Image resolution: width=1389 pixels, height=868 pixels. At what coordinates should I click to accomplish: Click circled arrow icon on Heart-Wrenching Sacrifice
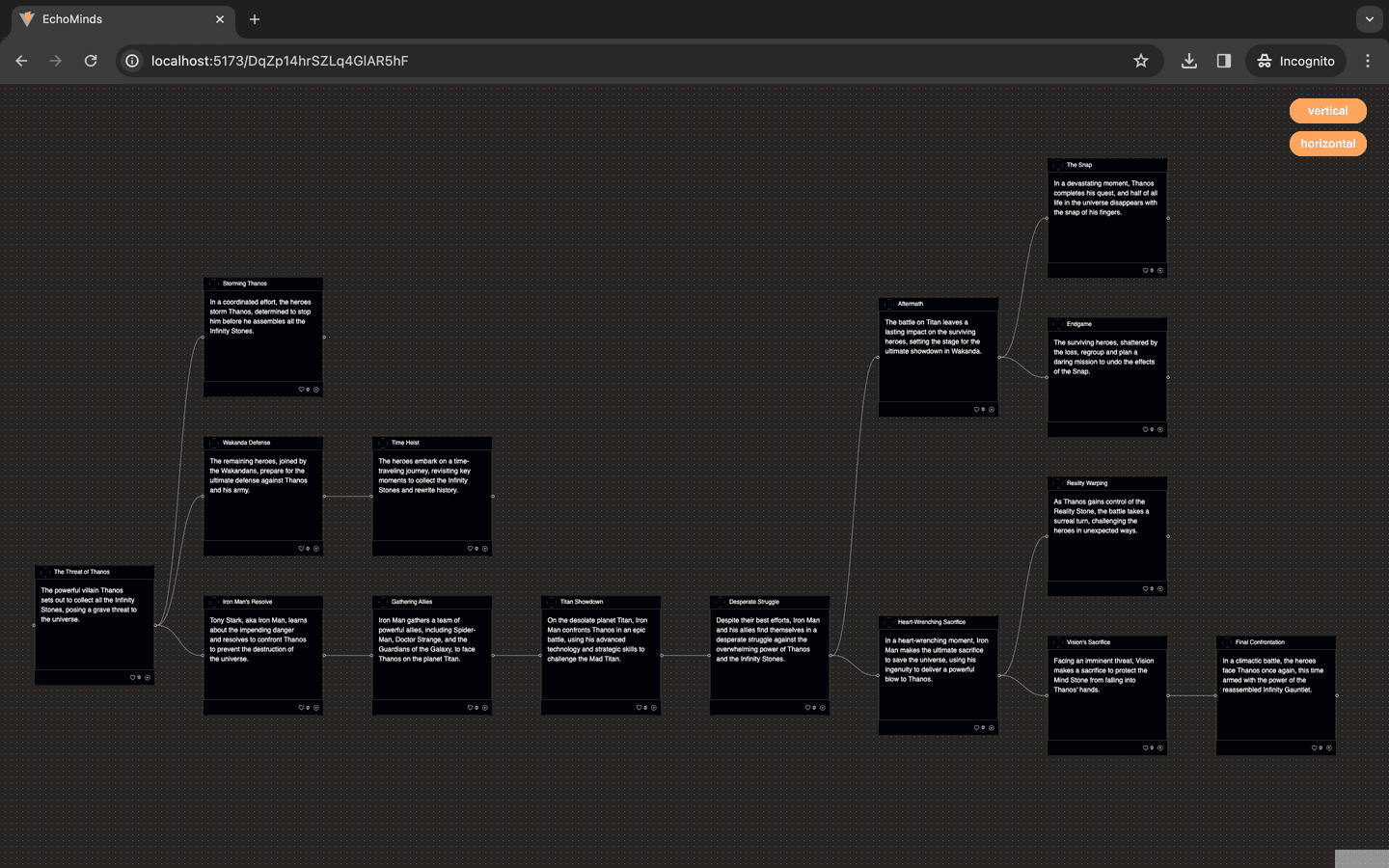[x=992, y=728]
